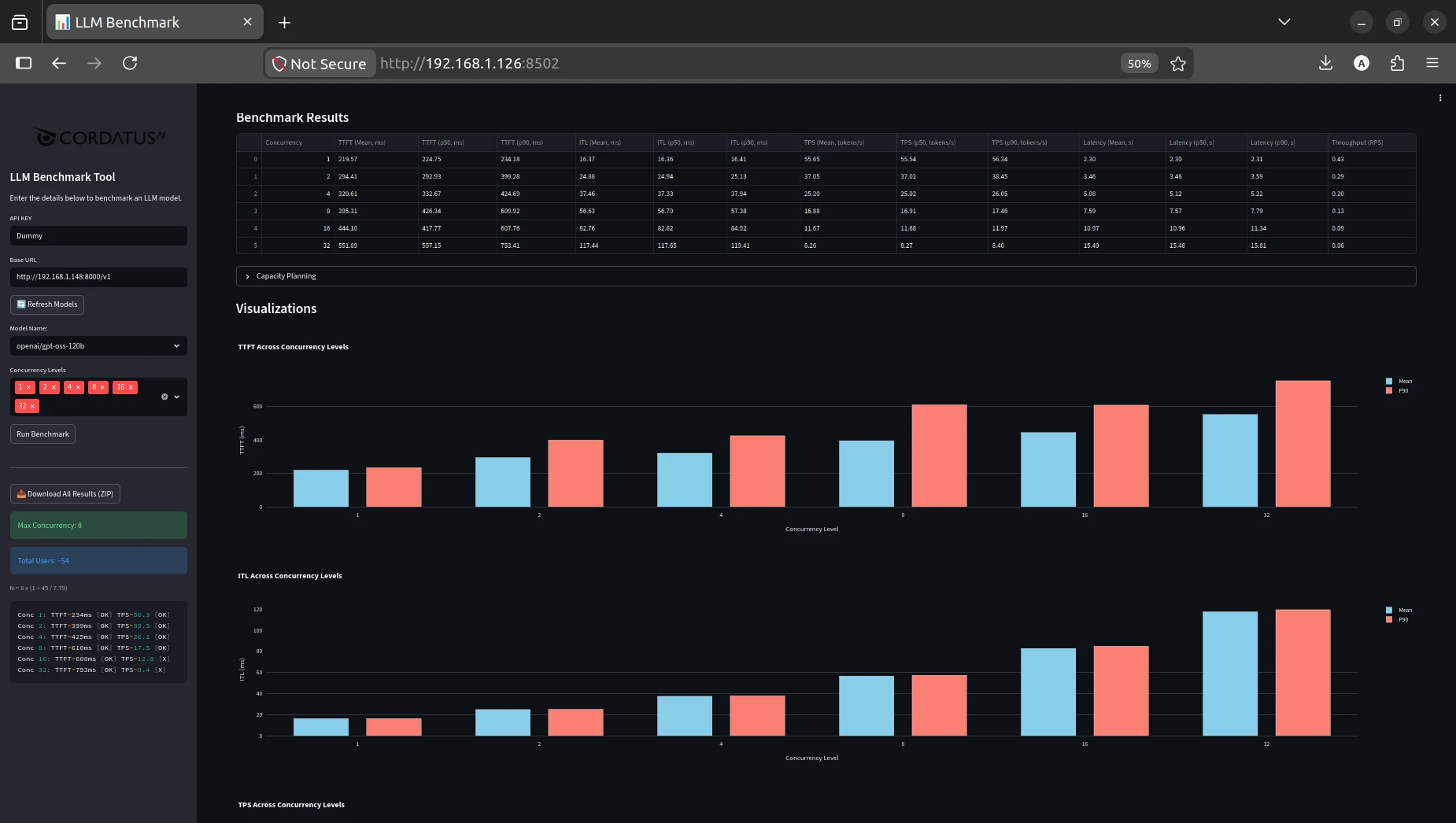Open the browser hamburger menu
1456x823 pixels.
click(1432, 63)
